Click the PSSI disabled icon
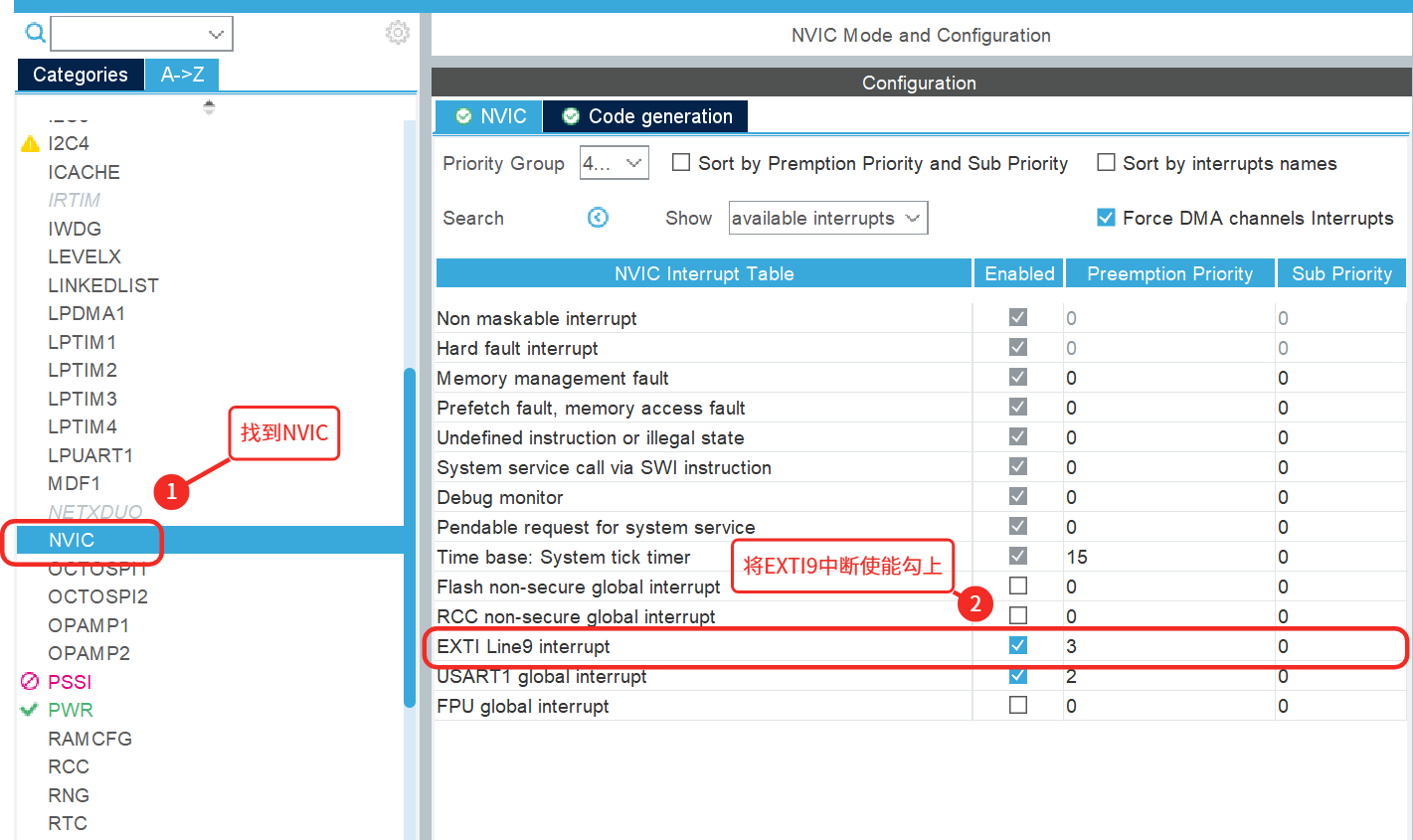Screen dimensions: 1413x840 point(30,682)
